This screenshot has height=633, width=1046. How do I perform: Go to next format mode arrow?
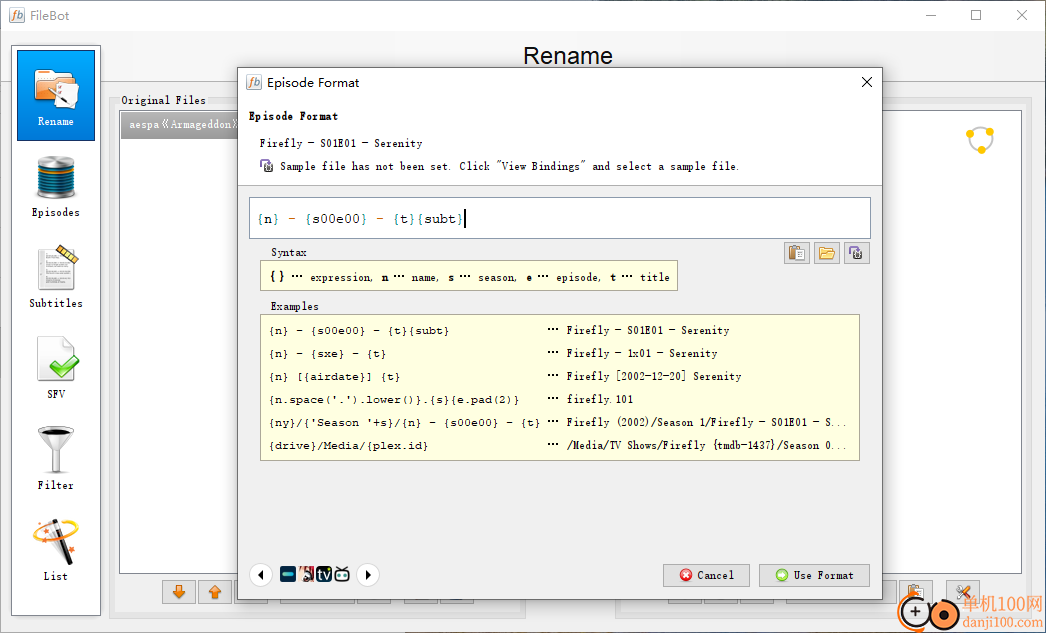pyautogui.click(x=368, y=574)
